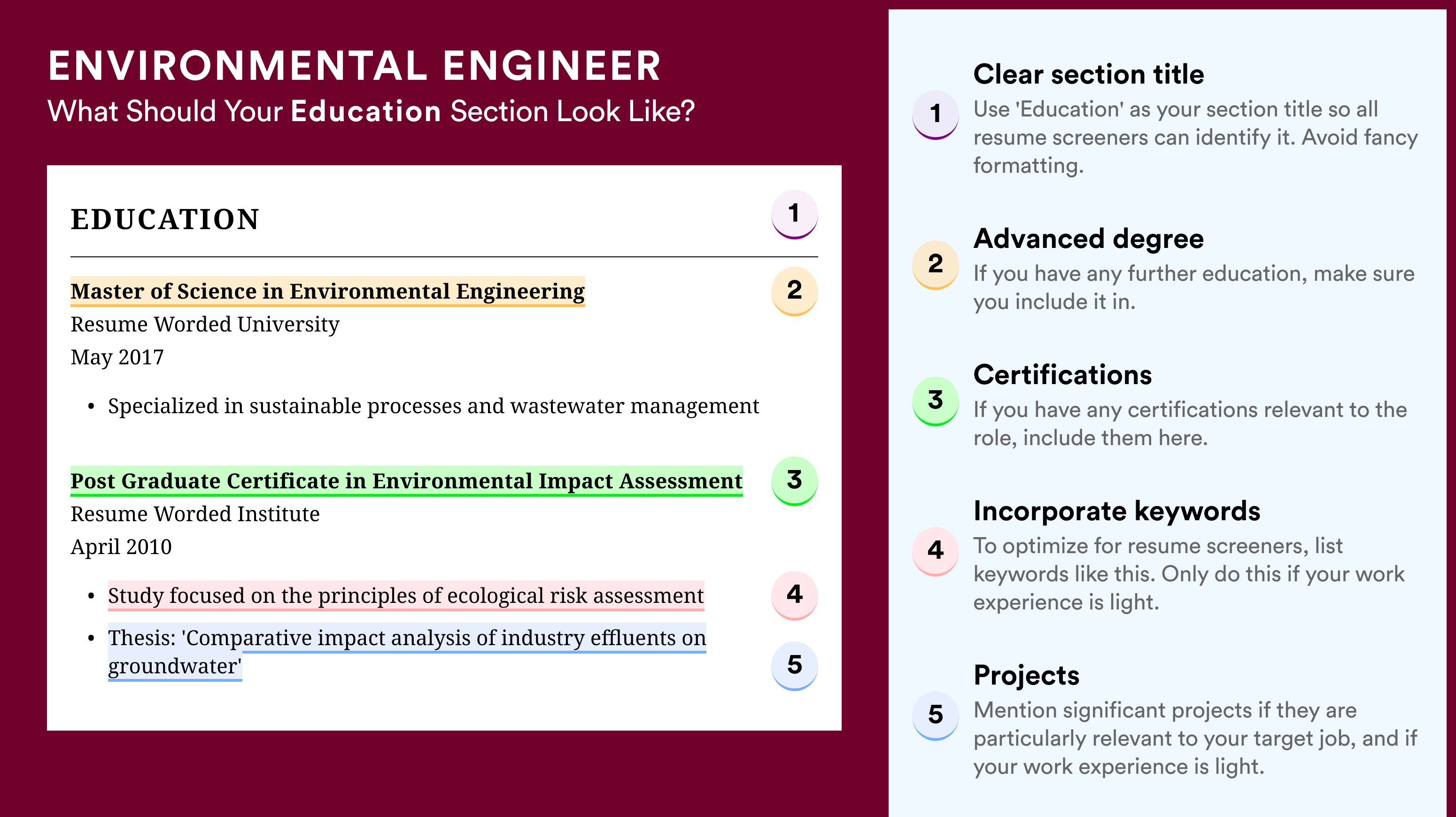This screenshot has height=817, width=1456.
Task: Click the 'What Should Your Education Section Look Like?' subtitle
Action: pos(372,111)
